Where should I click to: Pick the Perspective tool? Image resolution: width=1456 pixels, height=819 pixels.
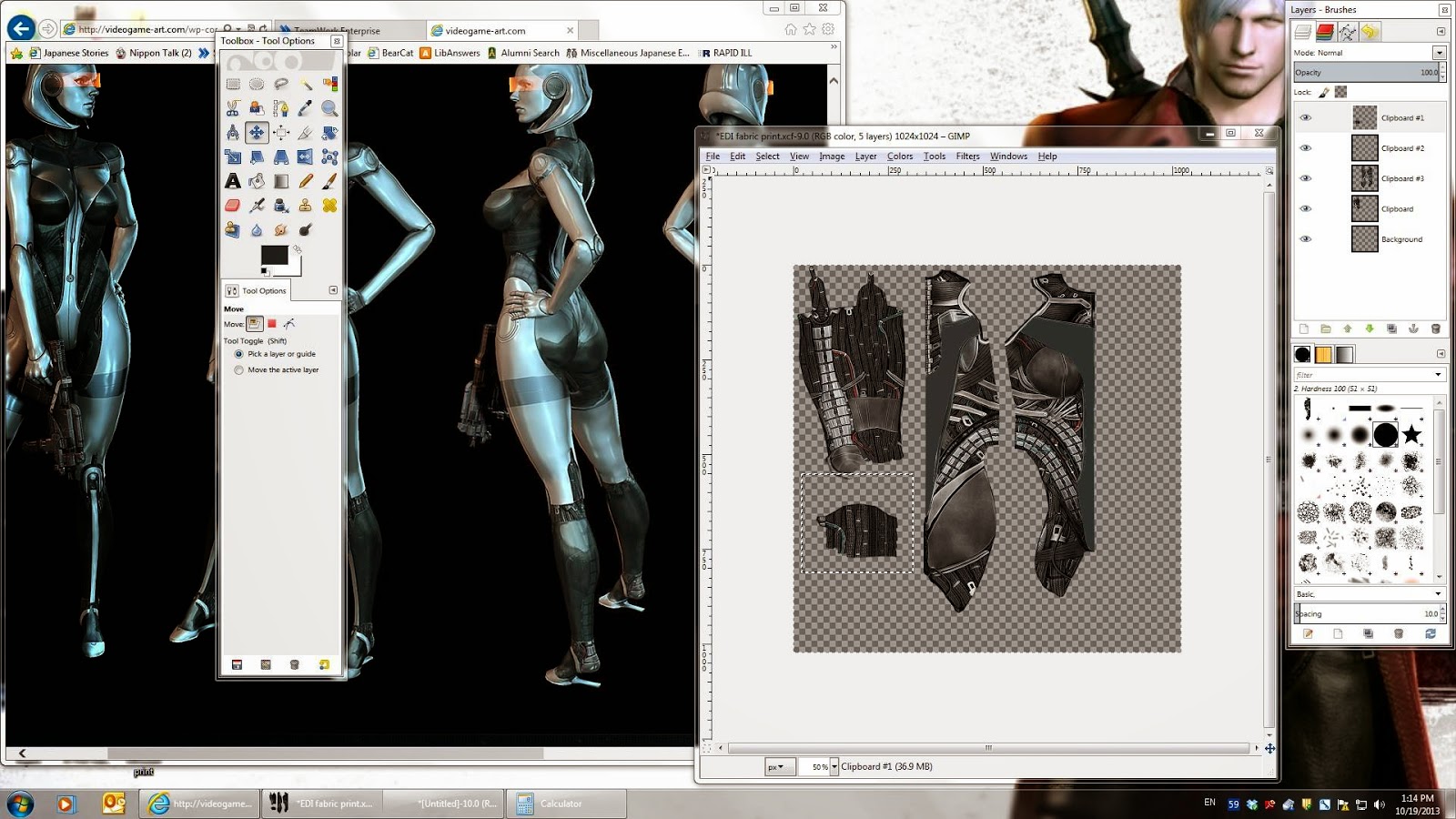(281, 157)
